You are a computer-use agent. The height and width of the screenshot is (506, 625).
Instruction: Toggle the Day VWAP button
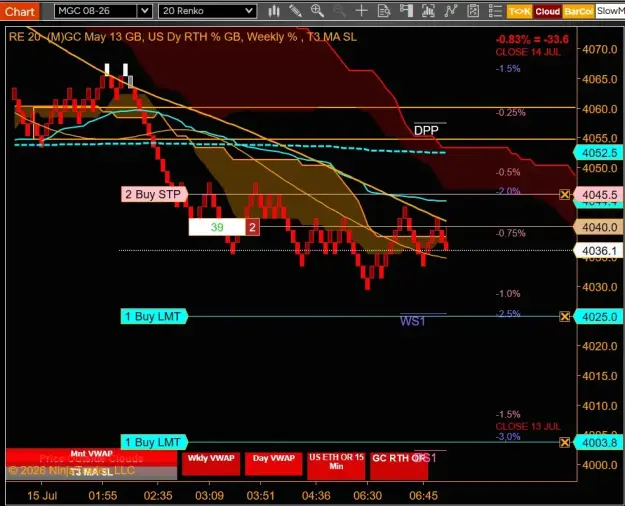(x=273, y=463)
